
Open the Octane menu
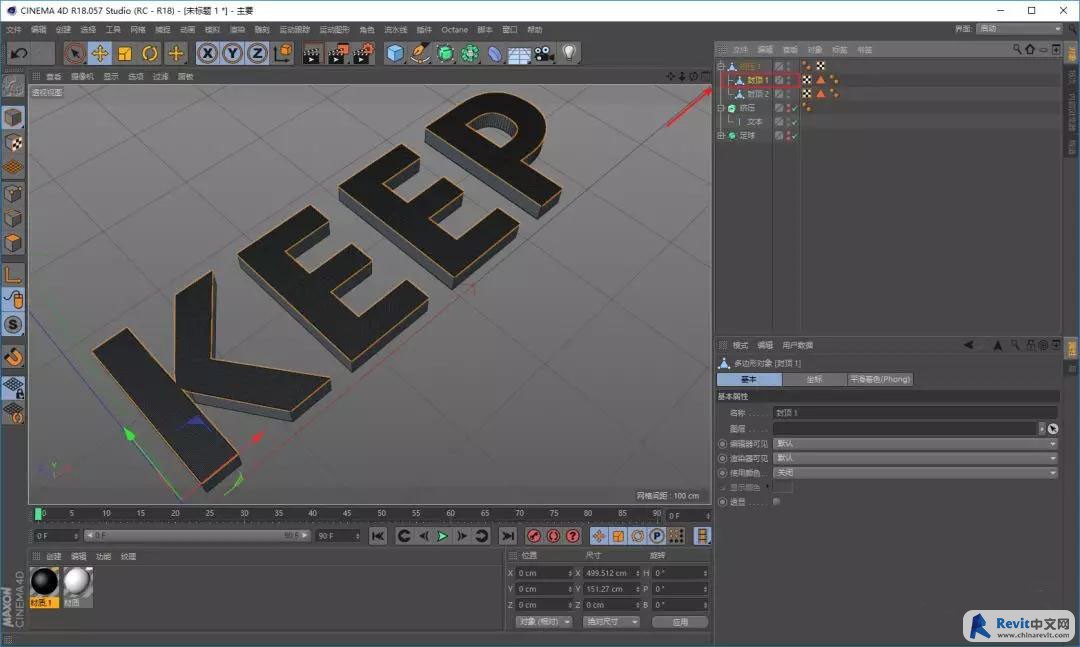[455, 30]
